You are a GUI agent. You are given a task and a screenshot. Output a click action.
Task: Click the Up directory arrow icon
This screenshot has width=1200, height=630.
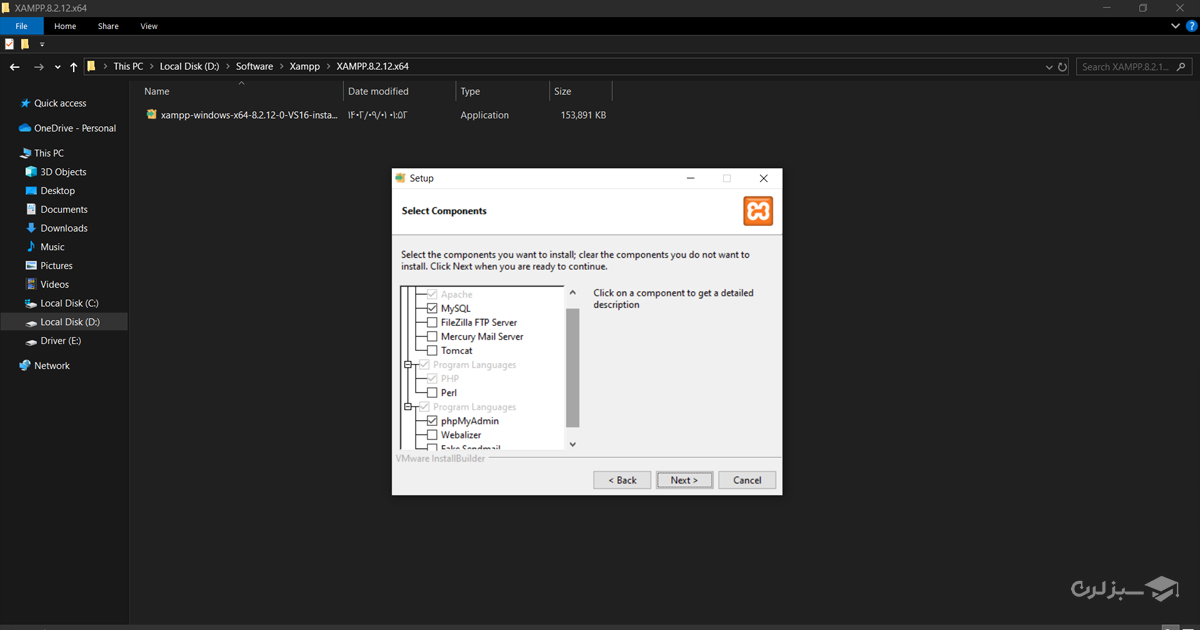(x=74, y=67)
